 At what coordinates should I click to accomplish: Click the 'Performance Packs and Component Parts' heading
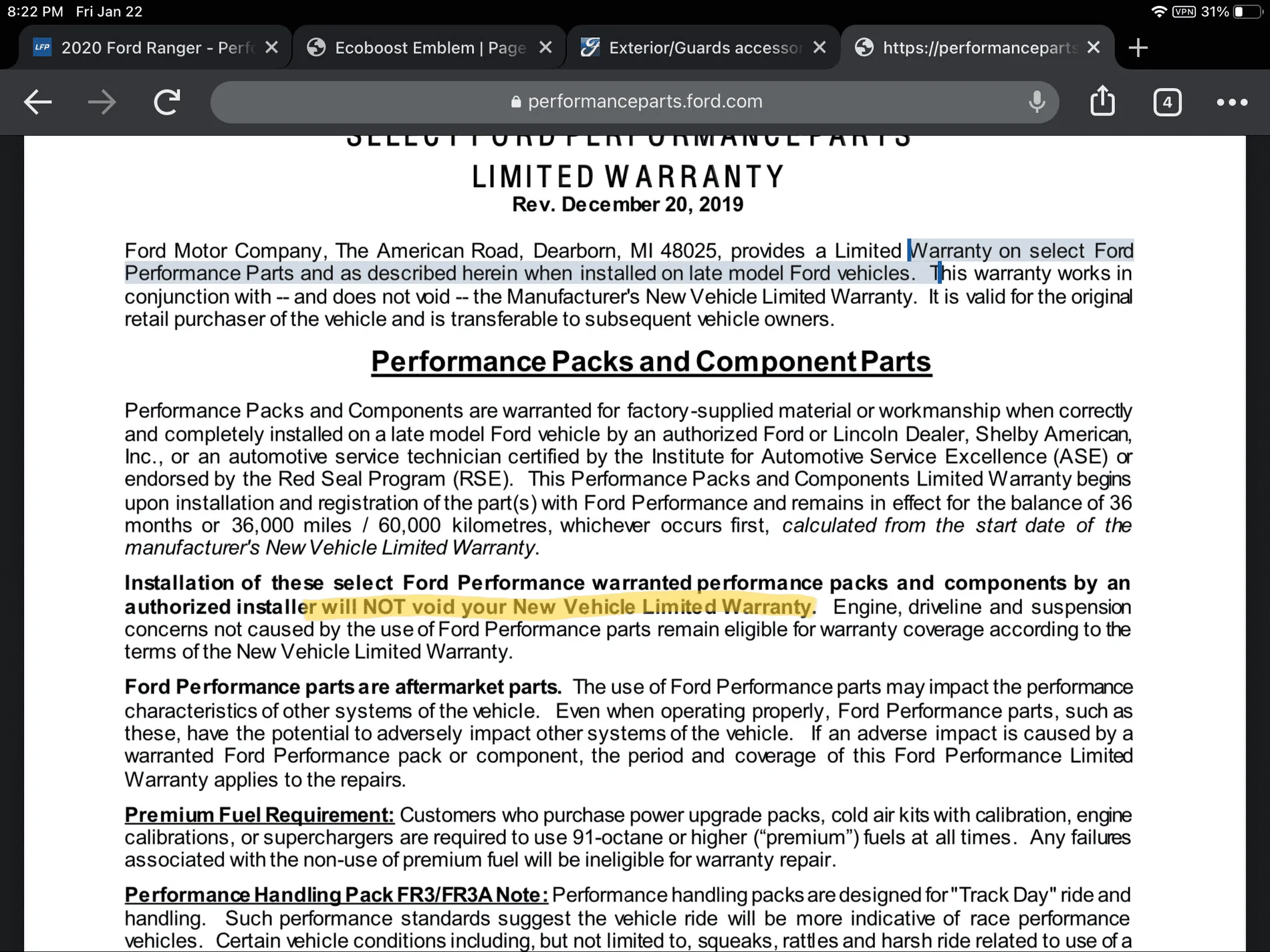[x=651, y=361]
